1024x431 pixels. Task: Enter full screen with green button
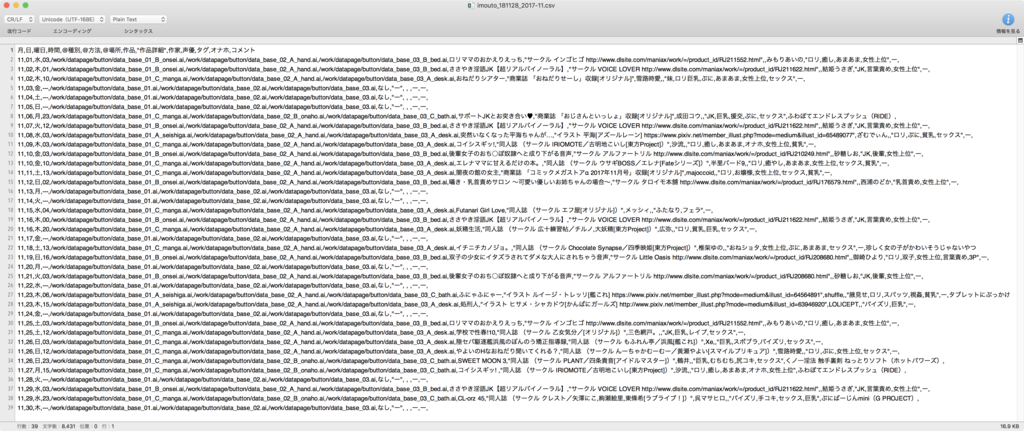pyautogui.click(x=25, y=5)
